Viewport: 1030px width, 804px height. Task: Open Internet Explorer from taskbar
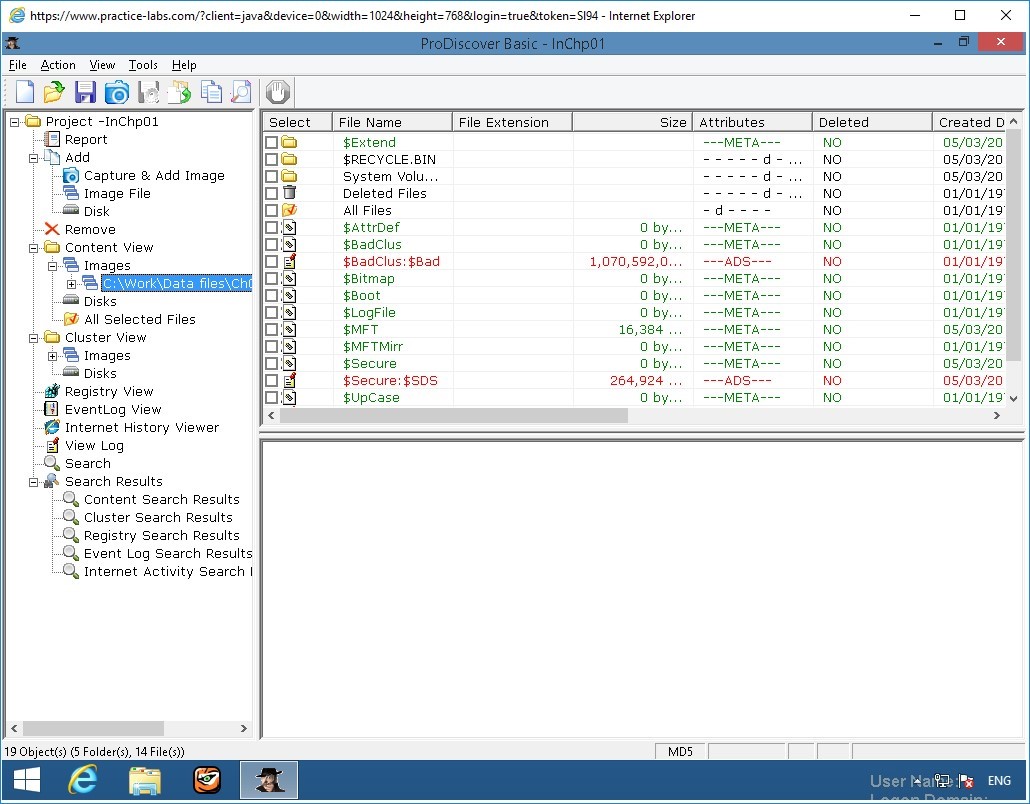(83, 780)
